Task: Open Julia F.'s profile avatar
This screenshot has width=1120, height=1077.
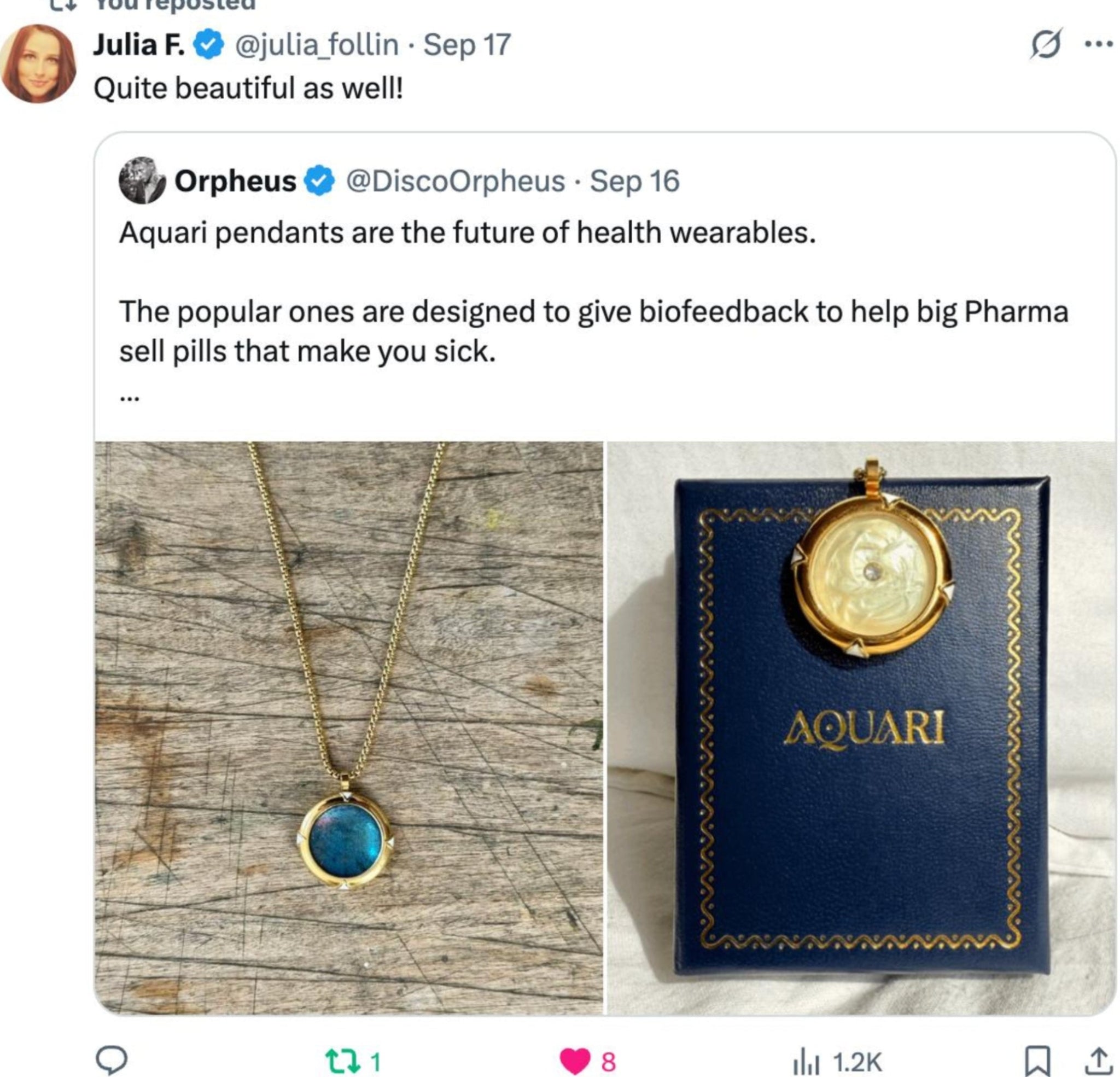Action: (x=38, y=63)
